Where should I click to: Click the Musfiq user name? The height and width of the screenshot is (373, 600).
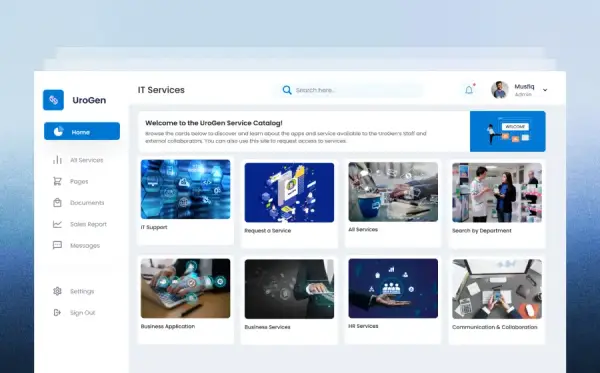(524, 86)
